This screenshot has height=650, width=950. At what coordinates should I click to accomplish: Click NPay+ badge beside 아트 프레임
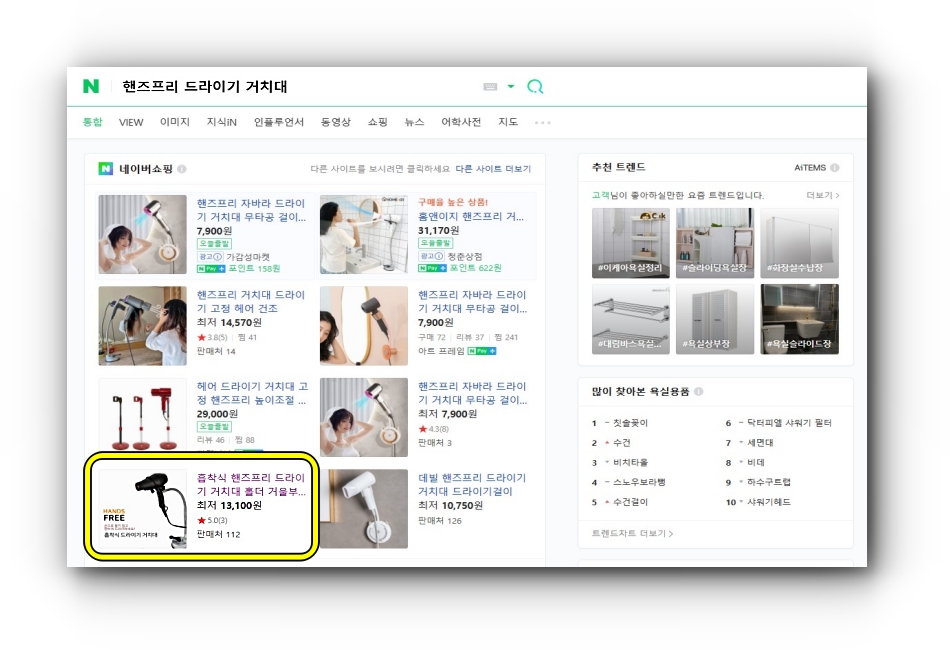(x=482, y=351)
